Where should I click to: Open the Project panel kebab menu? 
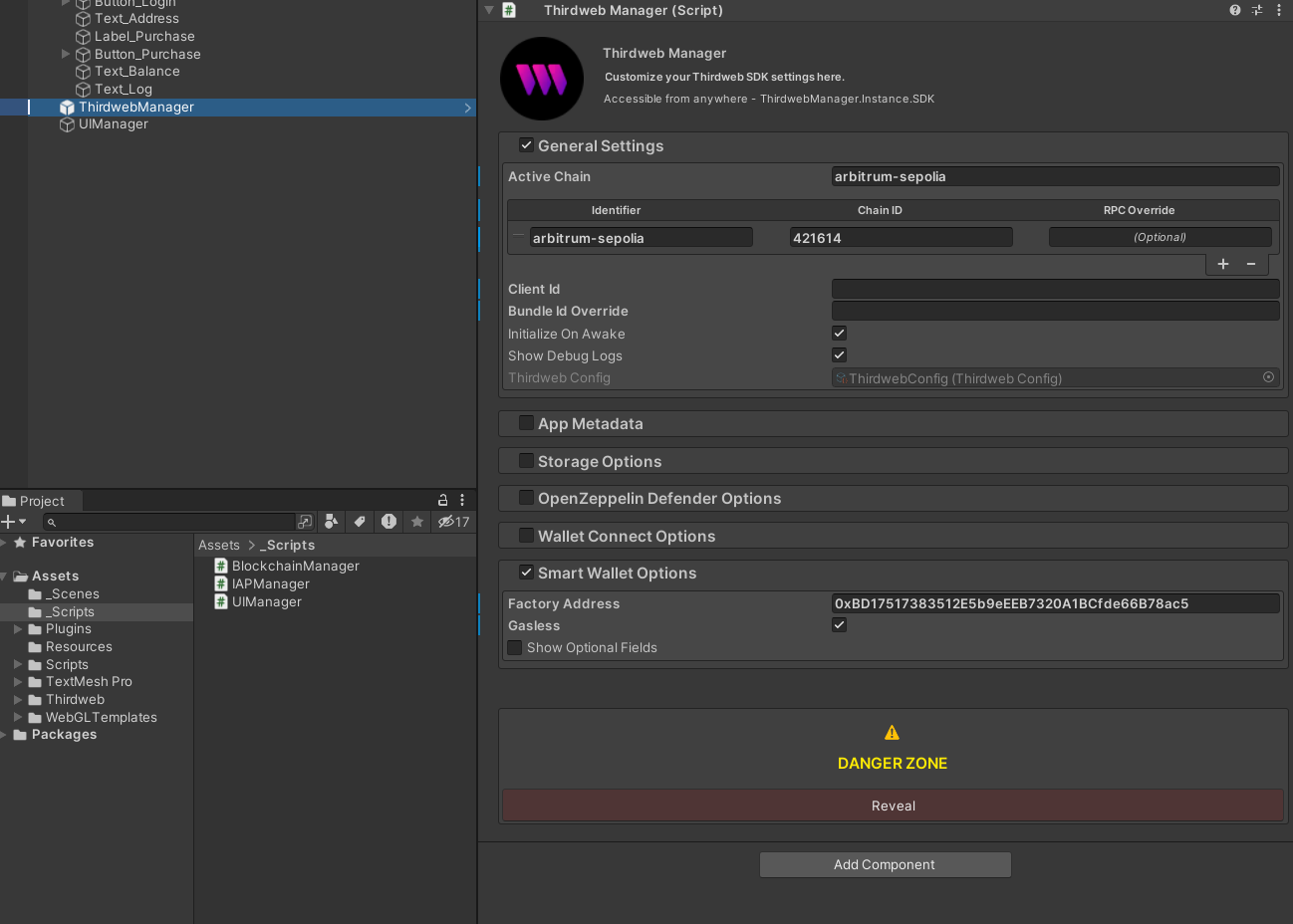(462, 500)
